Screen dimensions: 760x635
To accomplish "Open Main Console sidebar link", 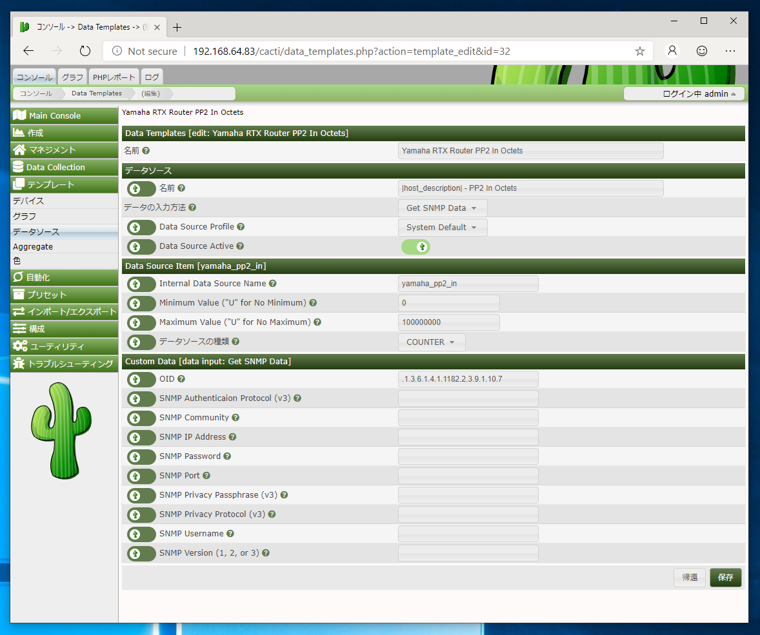I will pos(64,115).
